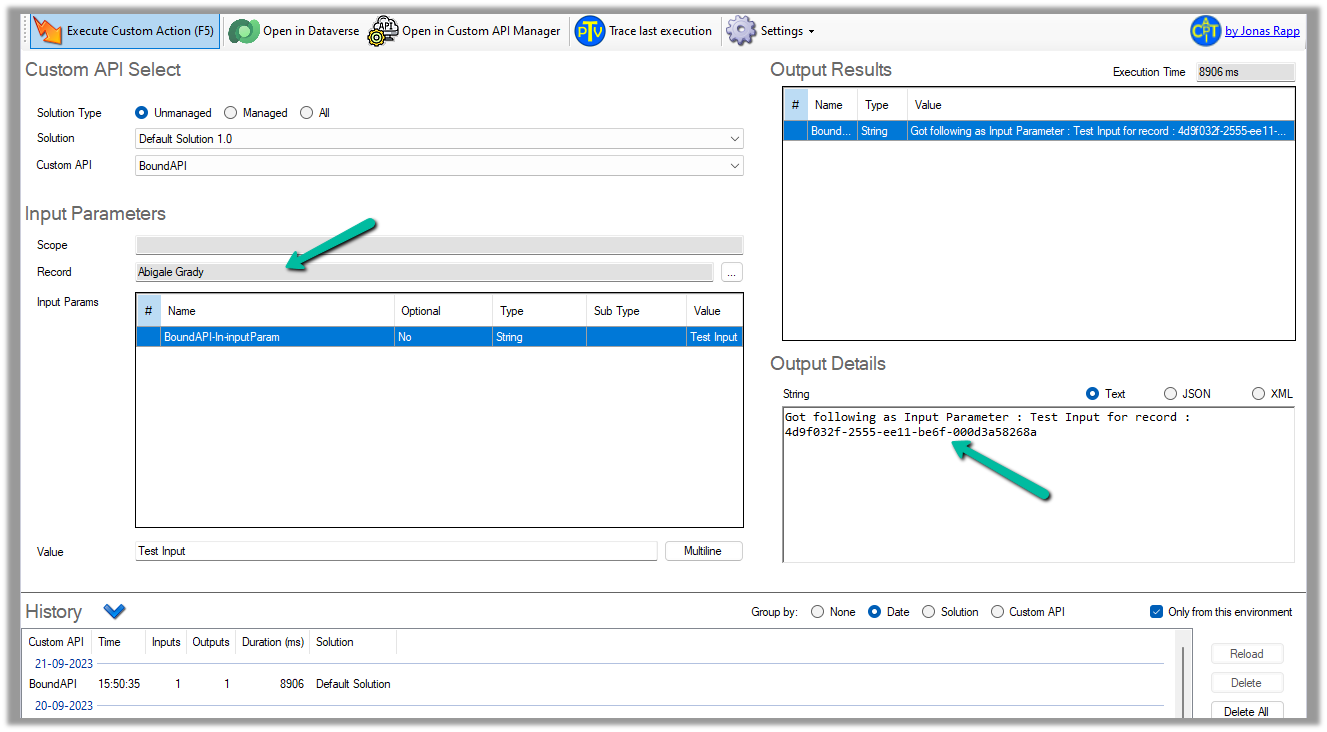
Task: Click the Trace last execution PTV icon
Action: pyautogui.click(x=590, y=31)
